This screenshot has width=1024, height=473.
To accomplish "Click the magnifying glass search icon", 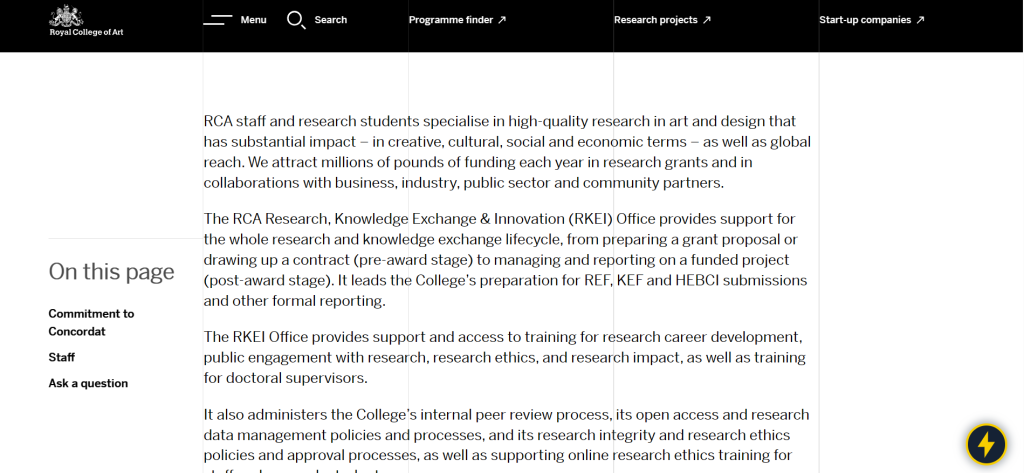I will [296, 20].
